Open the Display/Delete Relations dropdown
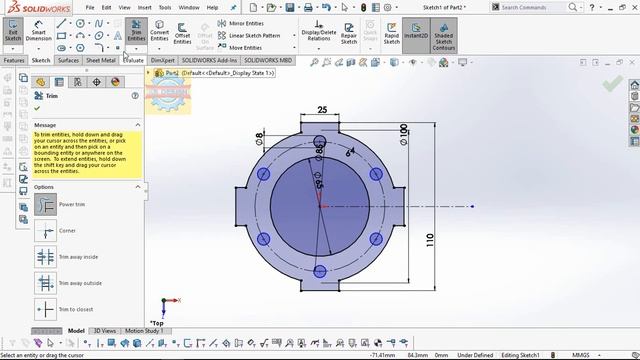This screenshot has height=360, width=640. [x=319, y=49]
